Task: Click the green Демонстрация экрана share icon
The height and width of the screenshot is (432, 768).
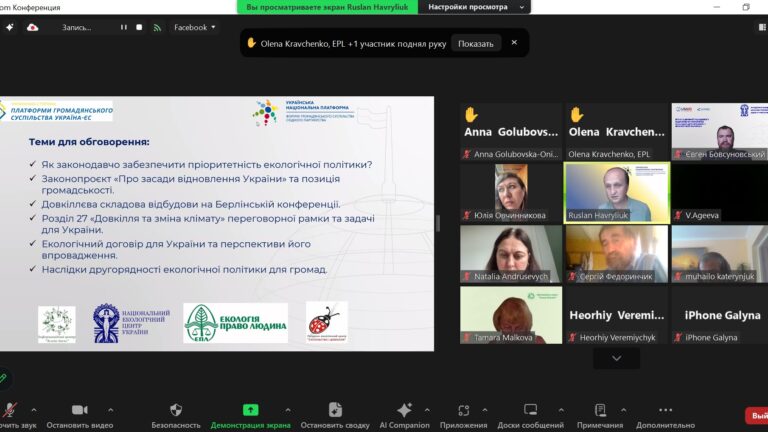Action: point(250,410)
